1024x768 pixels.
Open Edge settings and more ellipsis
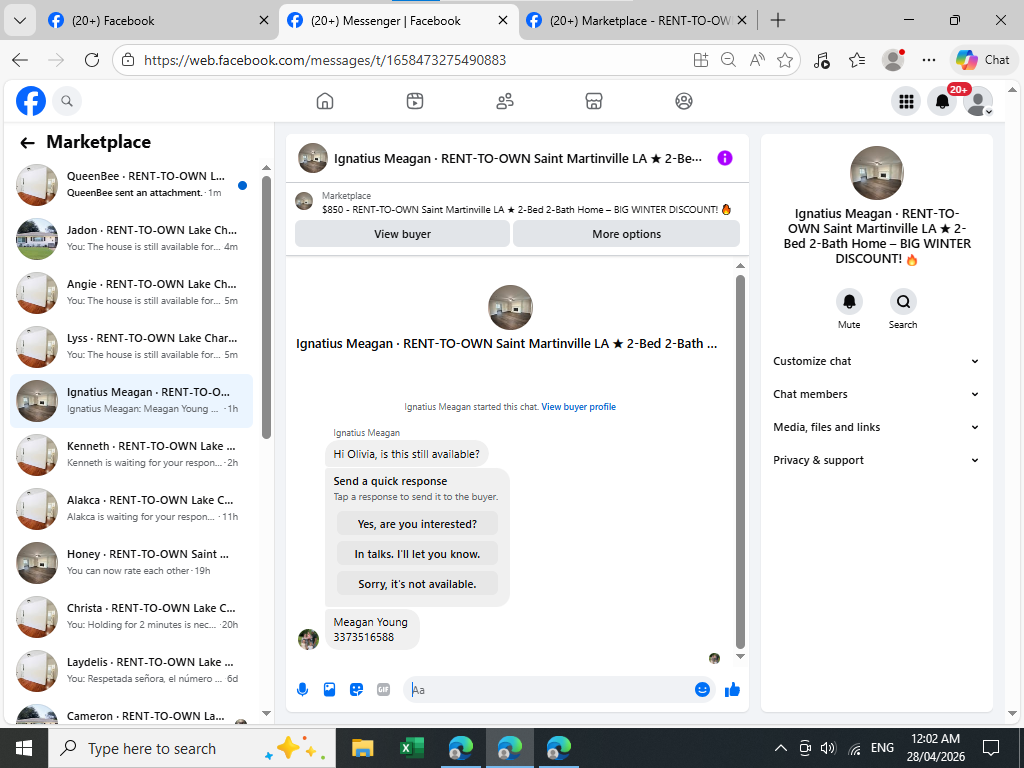coord(929,60)
